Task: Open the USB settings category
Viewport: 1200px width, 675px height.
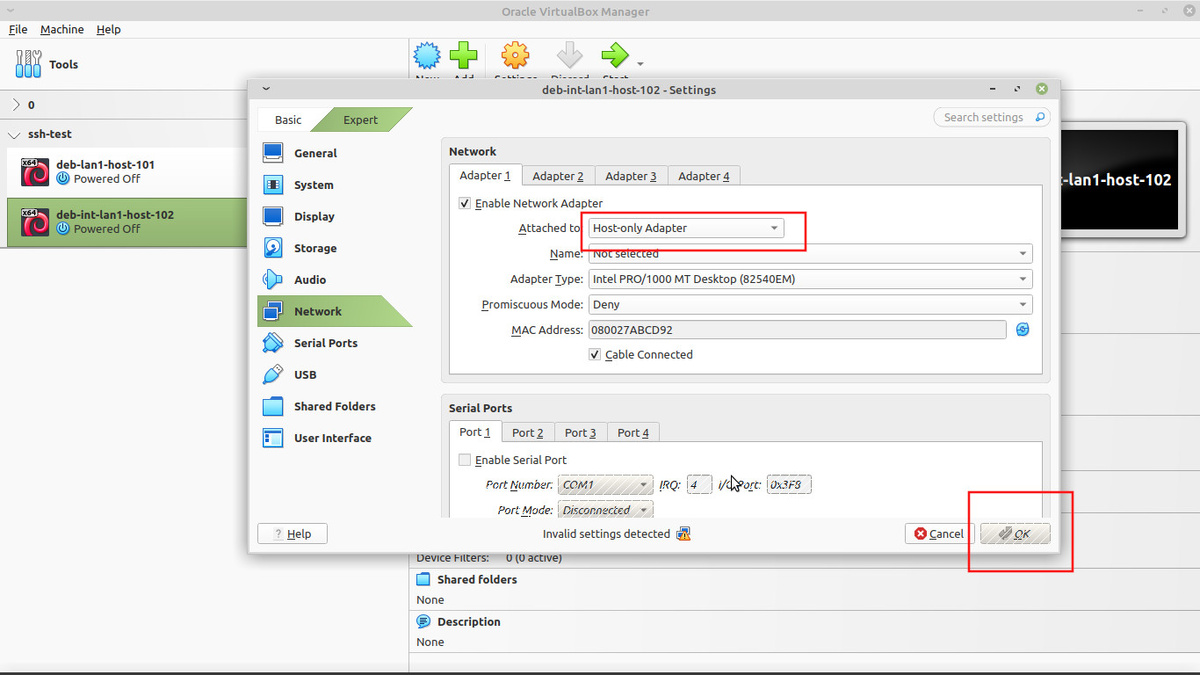Action: click(x=334, y=375)
